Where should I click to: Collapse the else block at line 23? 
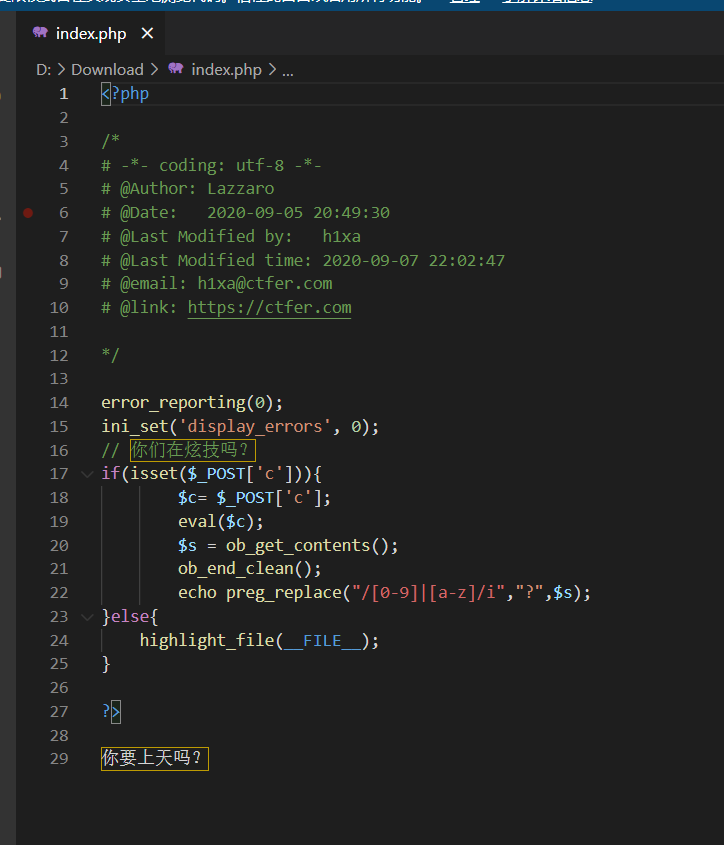click(x=87, y=617)
